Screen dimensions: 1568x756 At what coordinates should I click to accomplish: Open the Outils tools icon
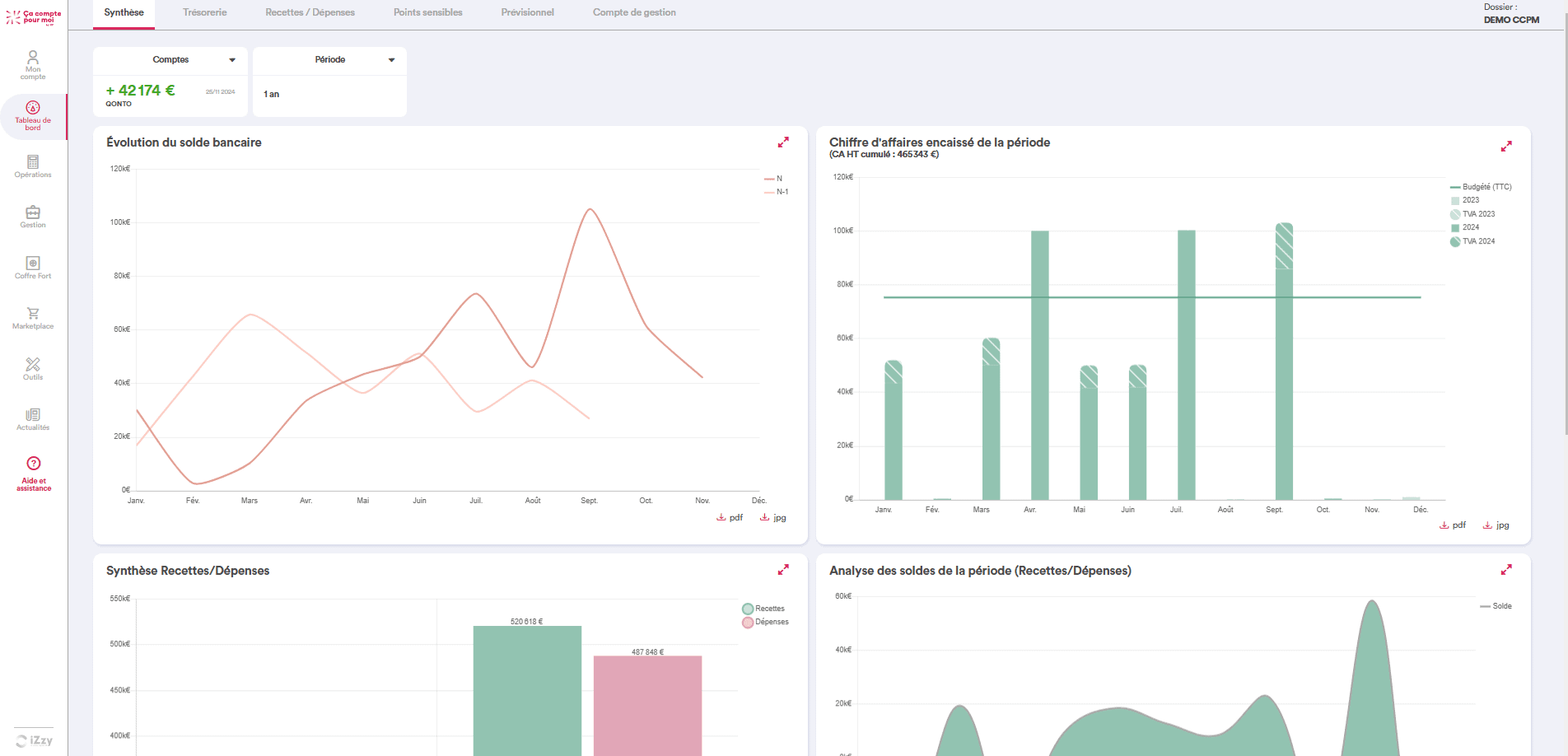point(33,368)
